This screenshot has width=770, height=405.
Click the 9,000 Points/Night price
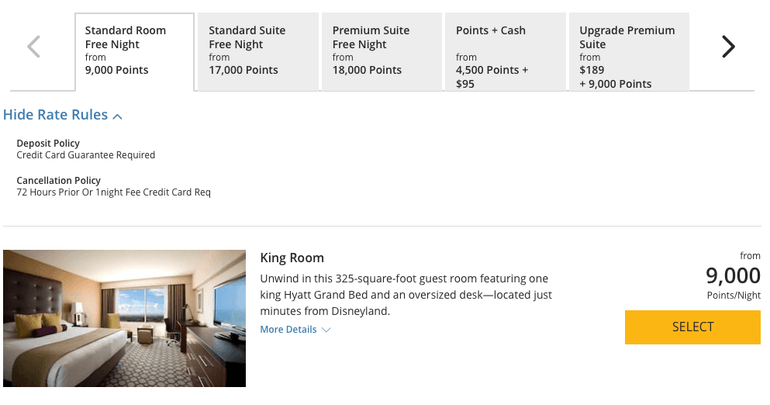pyautogui.click(x=733, y=277)
